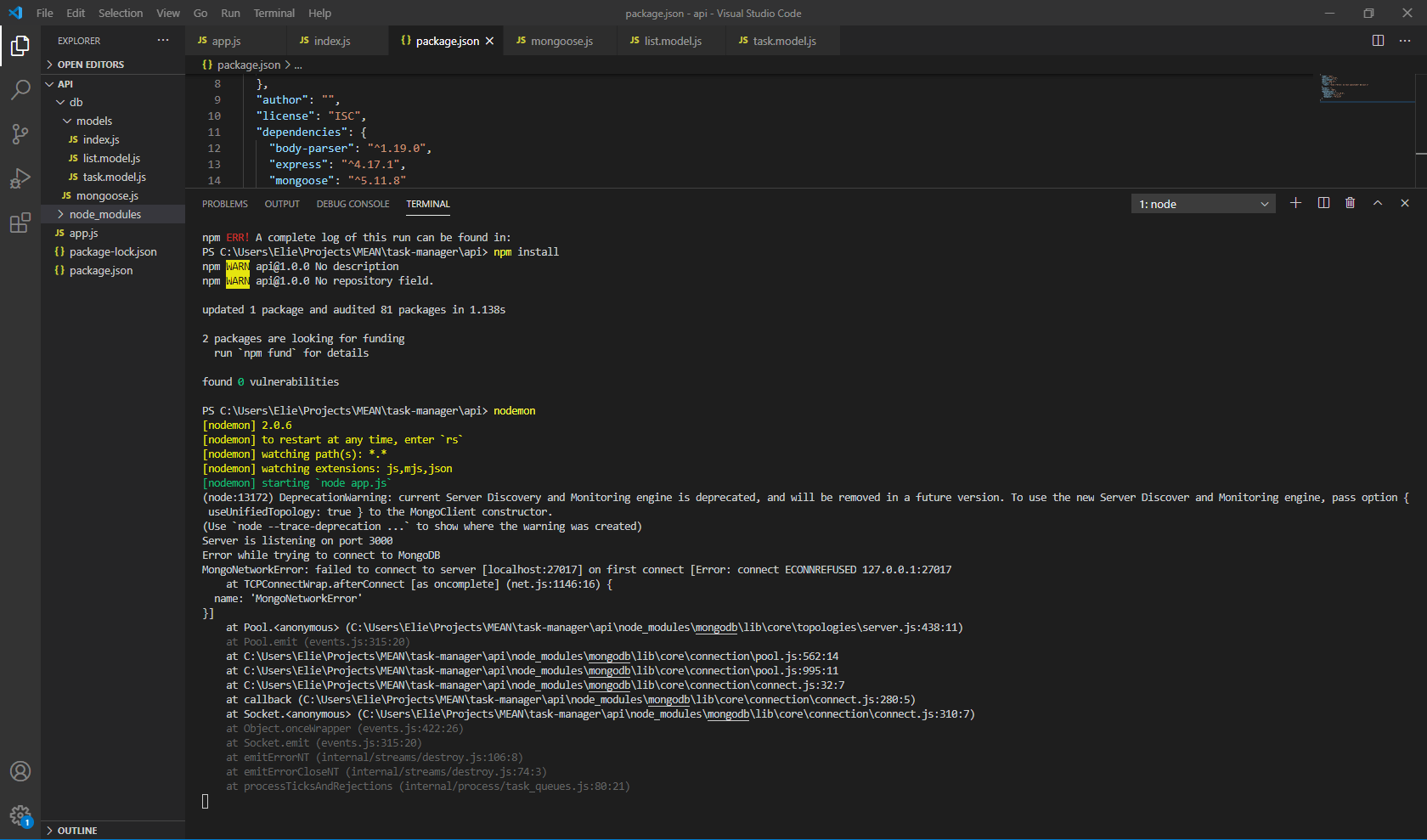The height and width of the screenshot is (840, 1427).
Task: Click the breadcrumb ellipsis after package.json
Action: [298, 65]
